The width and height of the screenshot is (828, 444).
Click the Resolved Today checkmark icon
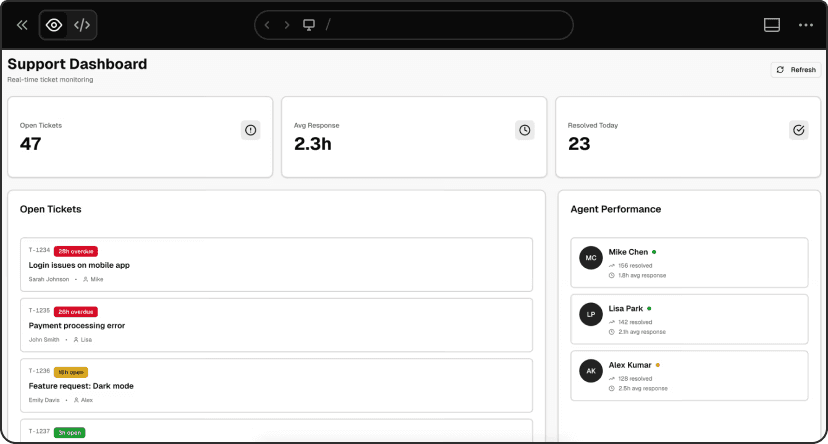(x=798, y=130)
